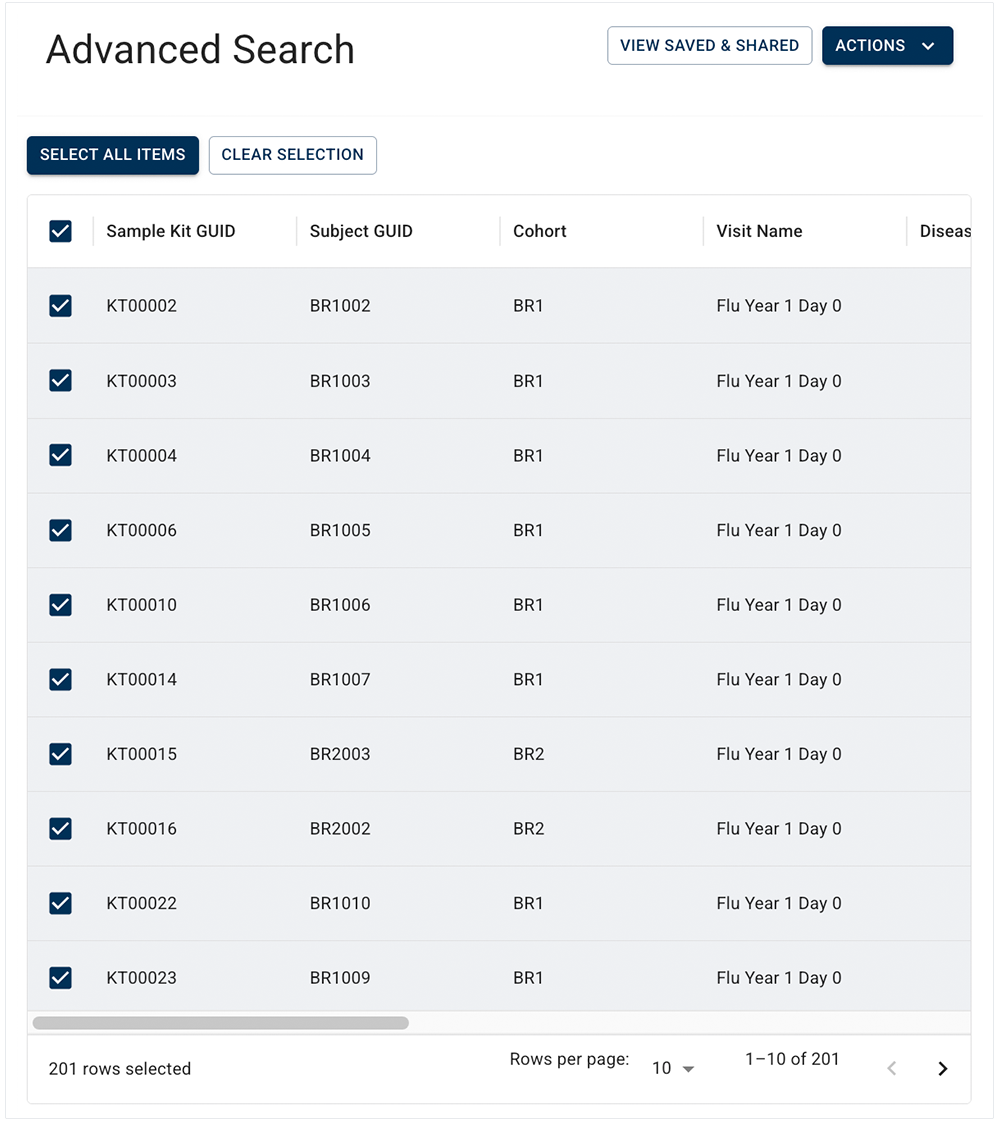Uncheck the row for KT00004
The height and width of the screenshot is (1126, 1000).
[x=61, y=456]
